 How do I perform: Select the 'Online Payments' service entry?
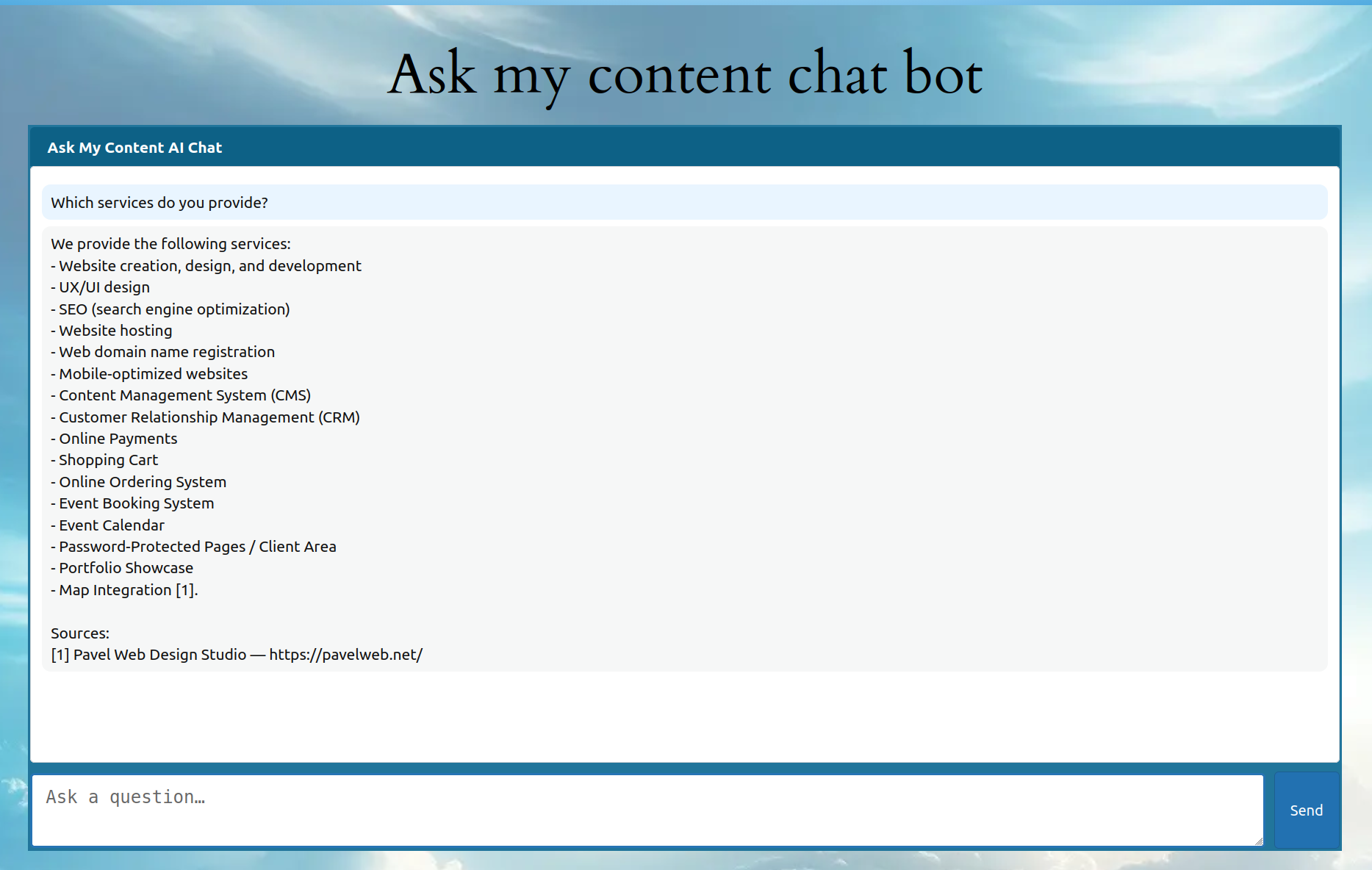point(114,438)
